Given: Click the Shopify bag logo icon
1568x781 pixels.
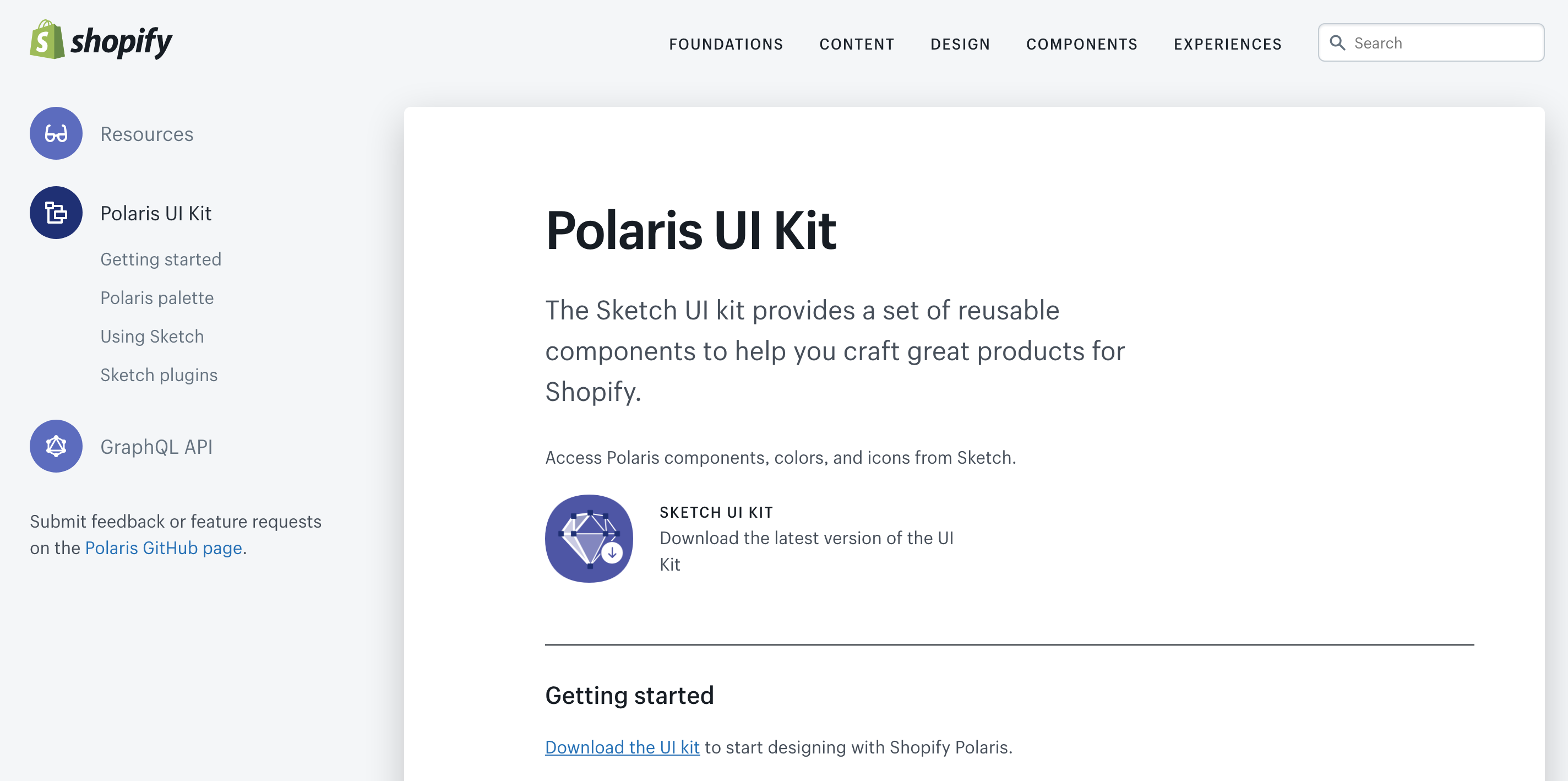Looking at the screenshot, I should click(x=46, y=40).
